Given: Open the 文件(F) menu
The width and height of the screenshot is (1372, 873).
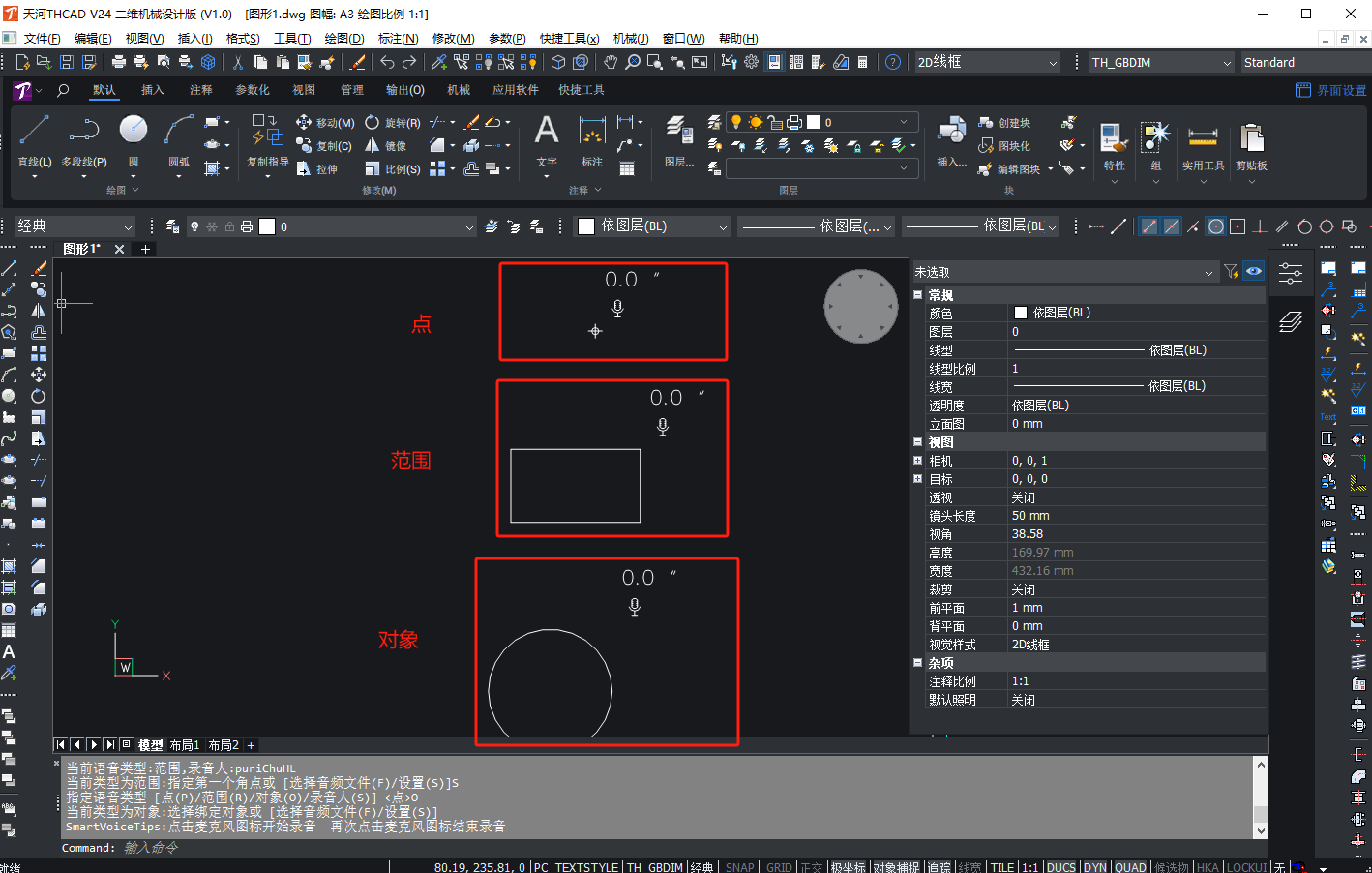Looking at the screenshot, I should pyautogui.click(x=42, y=38).
